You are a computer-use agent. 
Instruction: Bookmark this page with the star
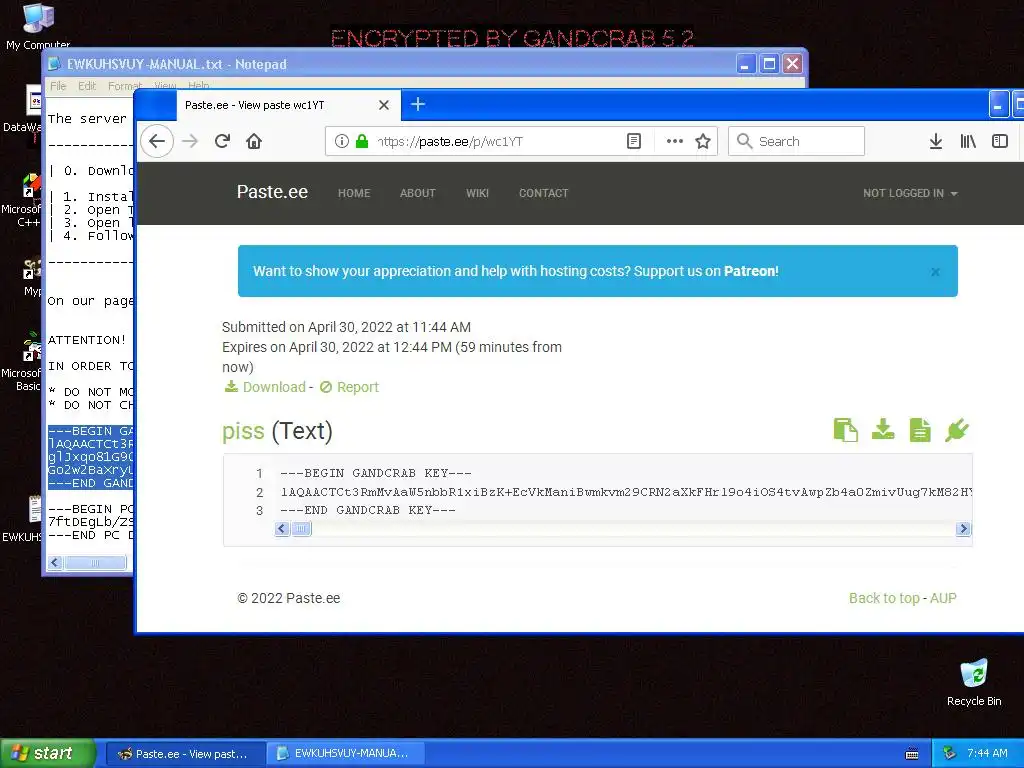click(703, 141)
